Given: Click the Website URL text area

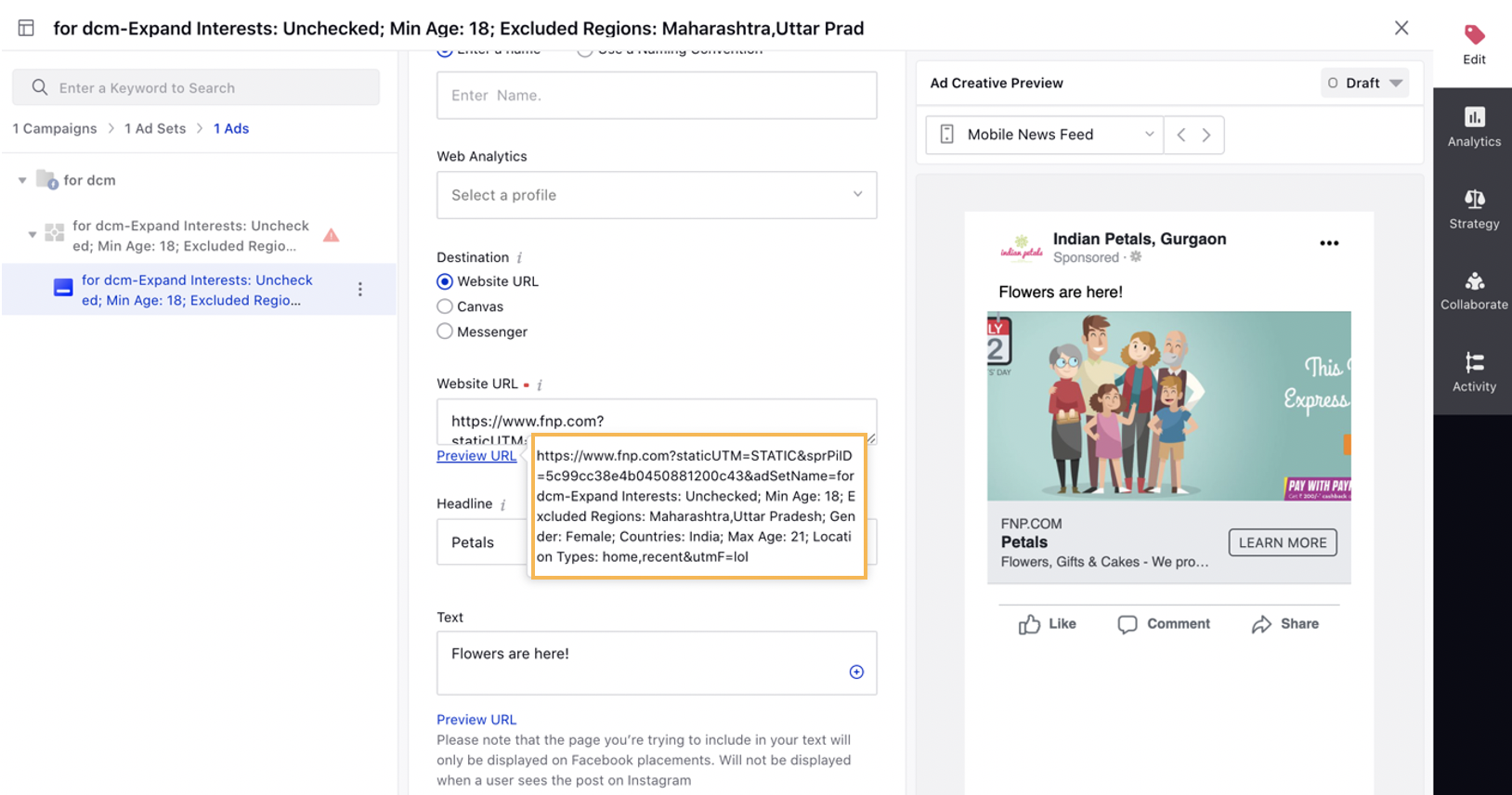Looking at the screenshot, I should [657, 422].
